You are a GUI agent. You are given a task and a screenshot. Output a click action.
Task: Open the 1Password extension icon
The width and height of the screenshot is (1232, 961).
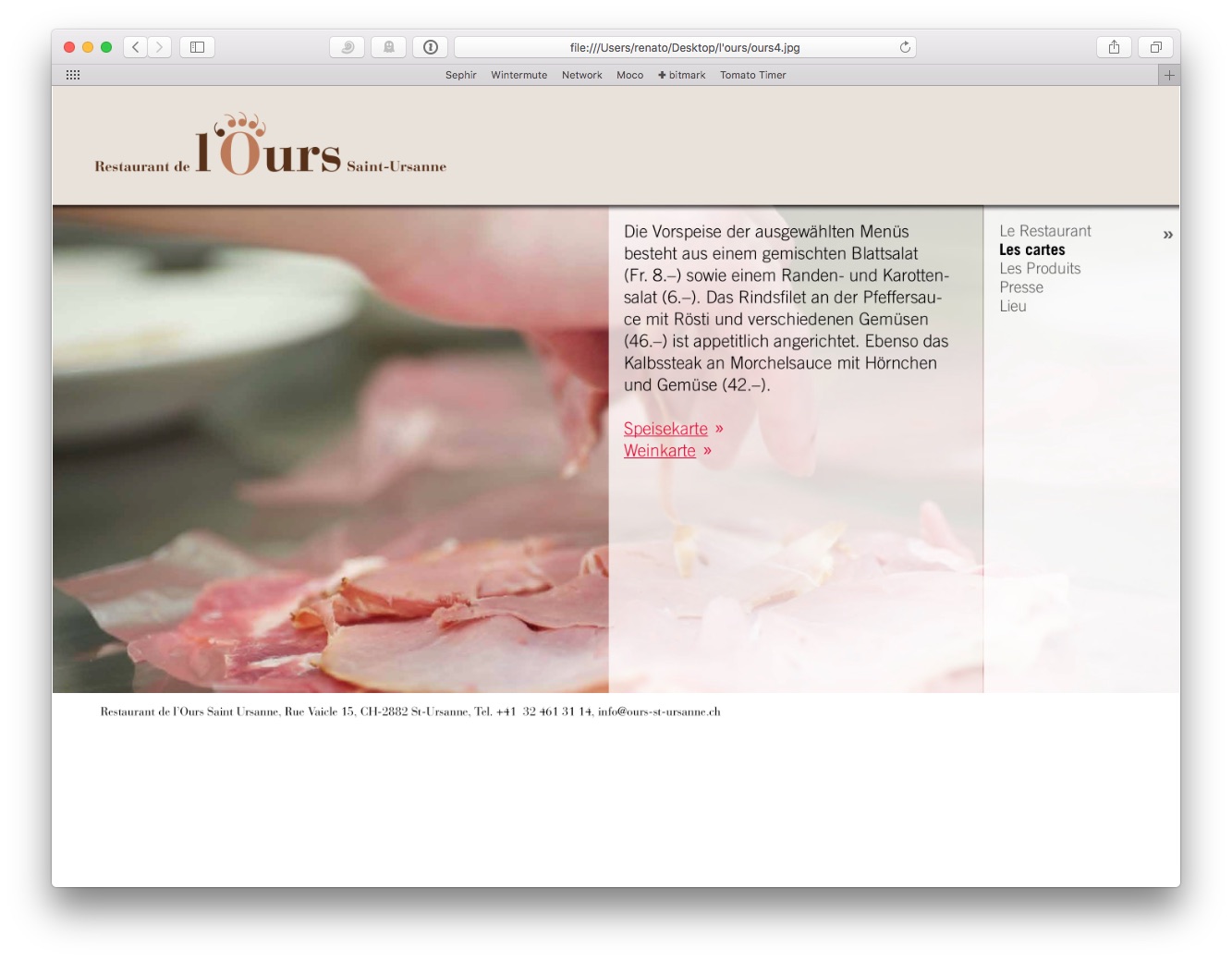point(431,47)
